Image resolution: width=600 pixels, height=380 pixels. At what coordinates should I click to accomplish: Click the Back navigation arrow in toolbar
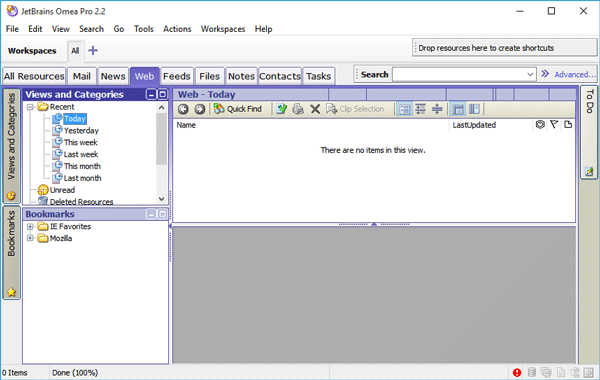[183, 109]
